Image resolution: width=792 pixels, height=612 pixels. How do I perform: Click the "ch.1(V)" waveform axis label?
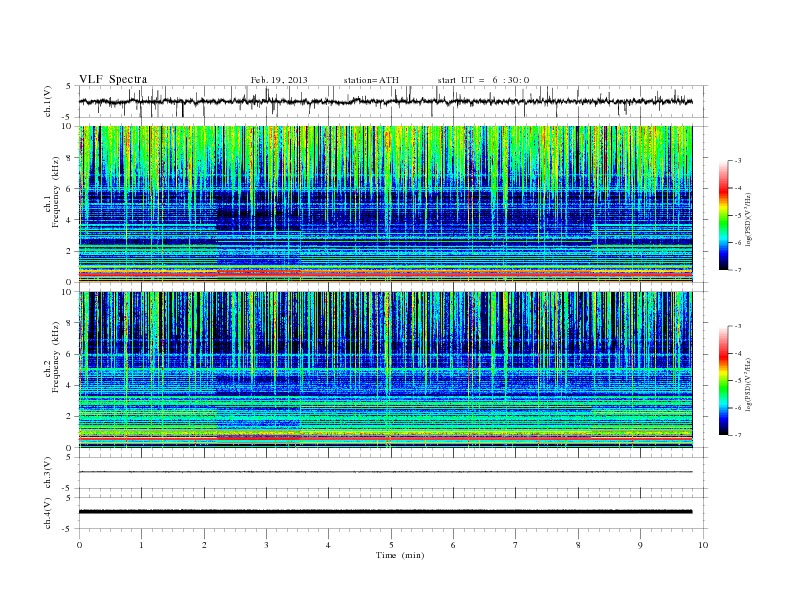[48, 101]
